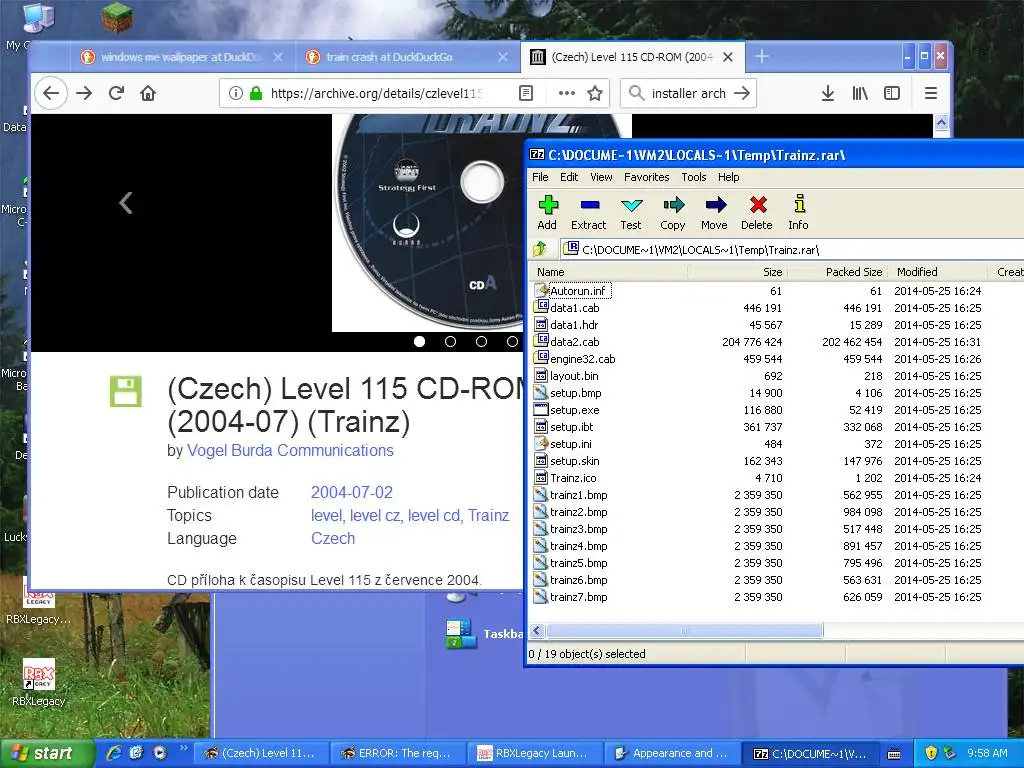The height and width of the screenshot is (768, 1024).
Task: Open Vogel Burda Communications link
Action: [x=290, y=451]
